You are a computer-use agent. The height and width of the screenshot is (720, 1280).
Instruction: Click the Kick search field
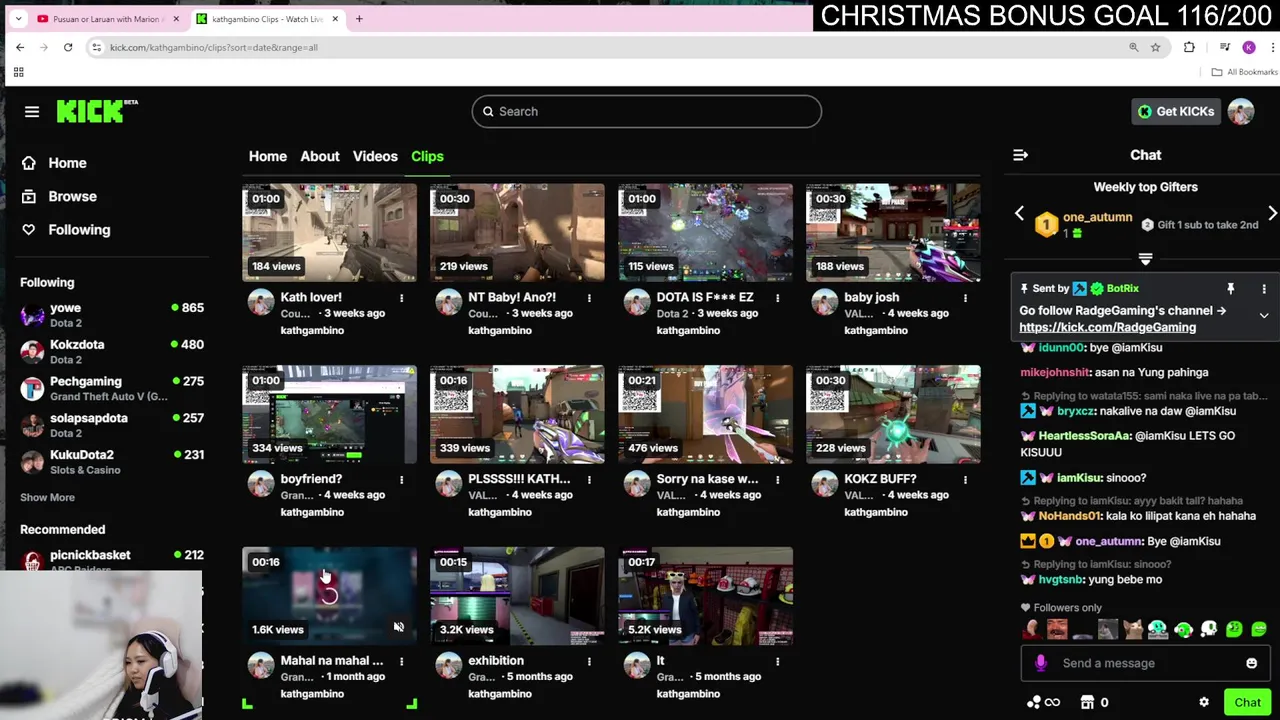coord(646,112)
